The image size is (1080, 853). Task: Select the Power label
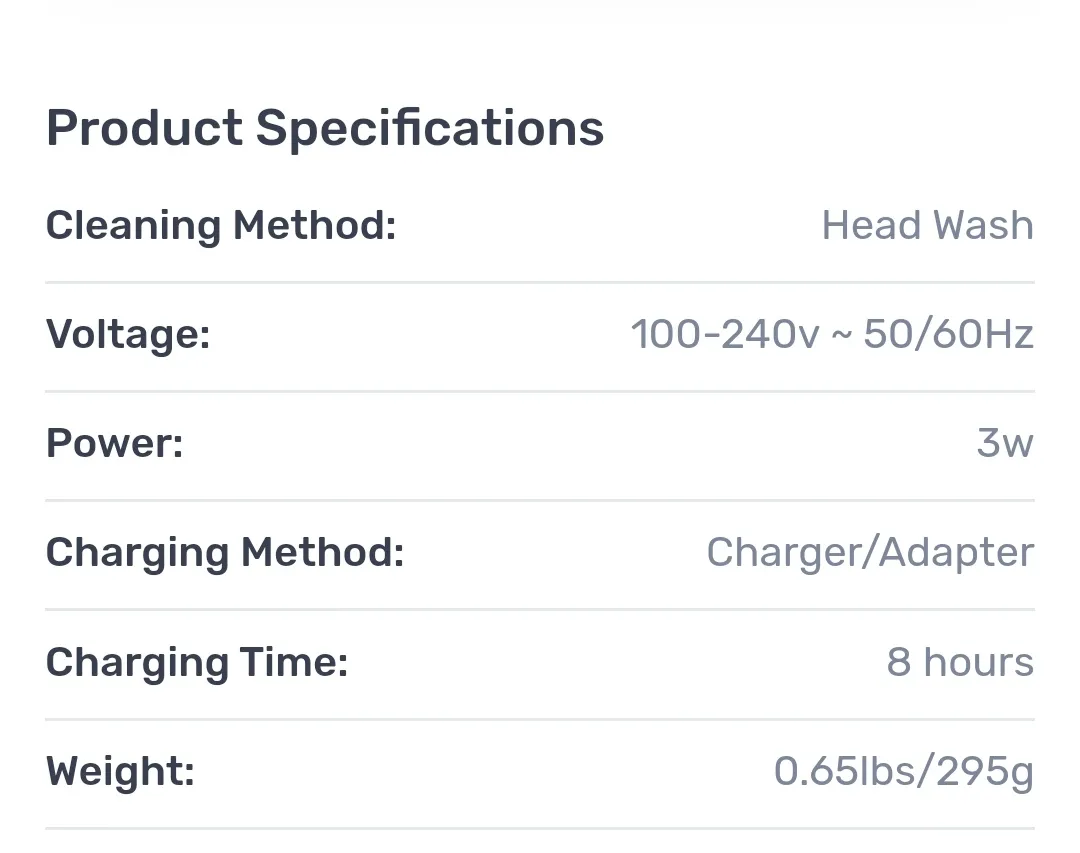[114, 443]
